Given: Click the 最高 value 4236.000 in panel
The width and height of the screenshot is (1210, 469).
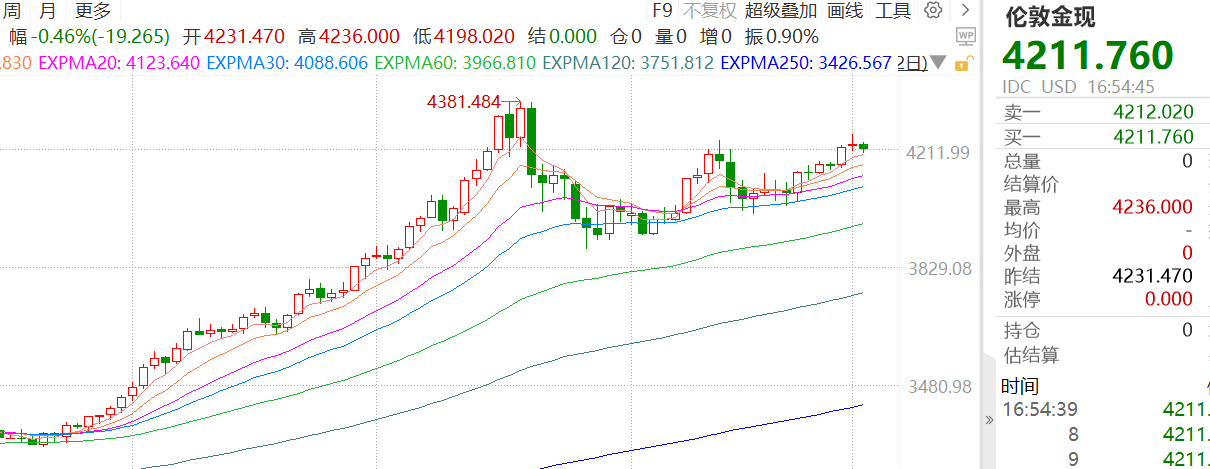Looking at the screenshot, I should pos(1153,207).
